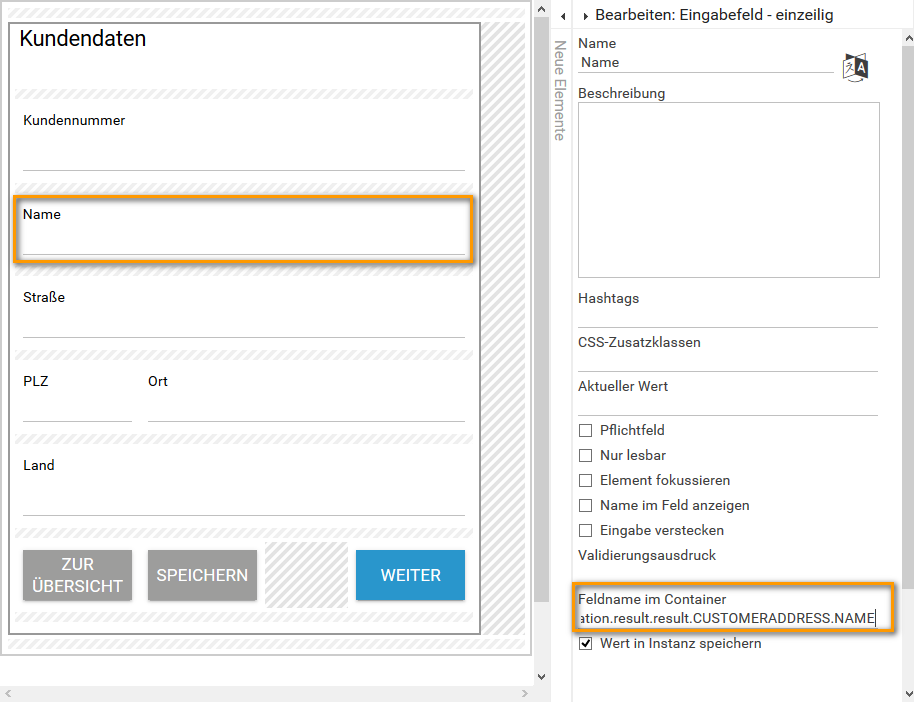Click the SPEICHERN button

pos(202,576)
